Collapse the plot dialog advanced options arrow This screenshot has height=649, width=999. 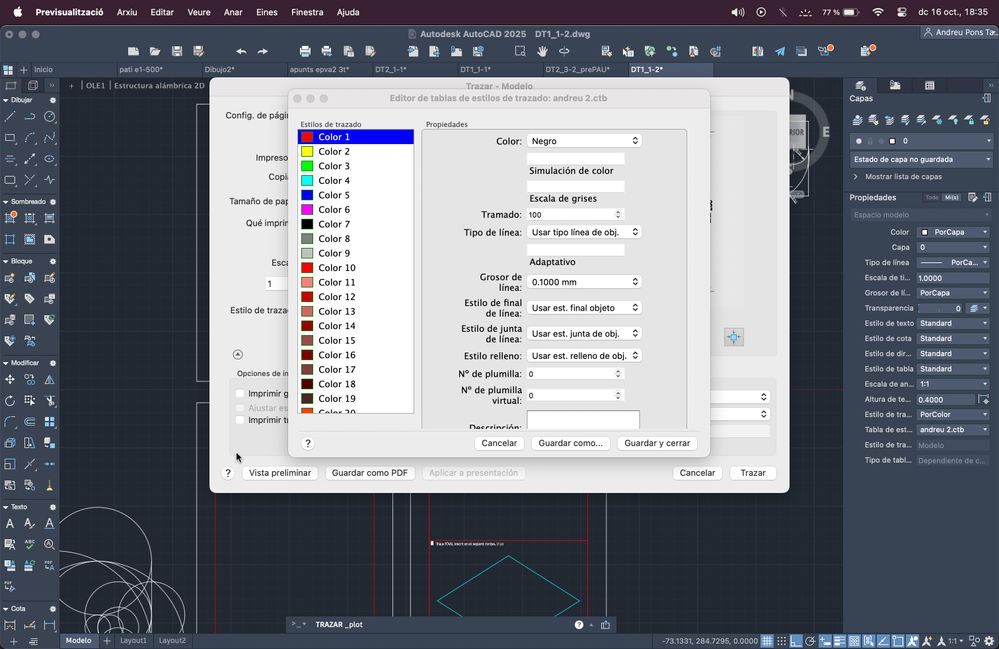237,354
